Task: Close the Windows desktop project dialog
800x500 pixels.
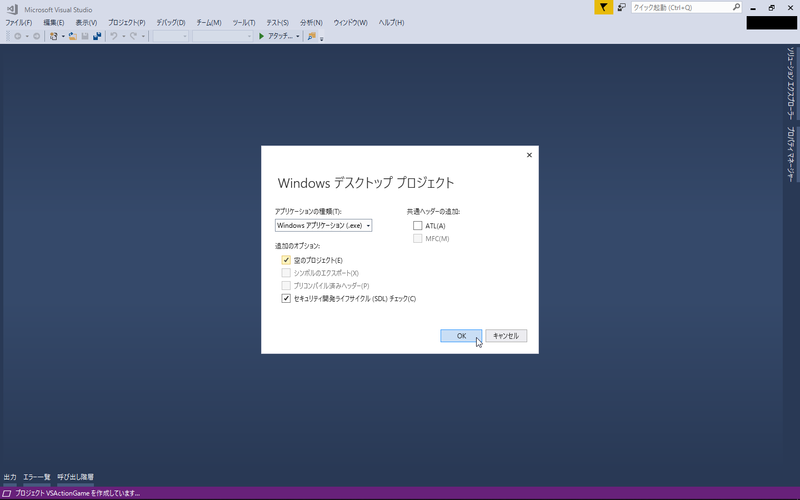Action: click(529, 155)
